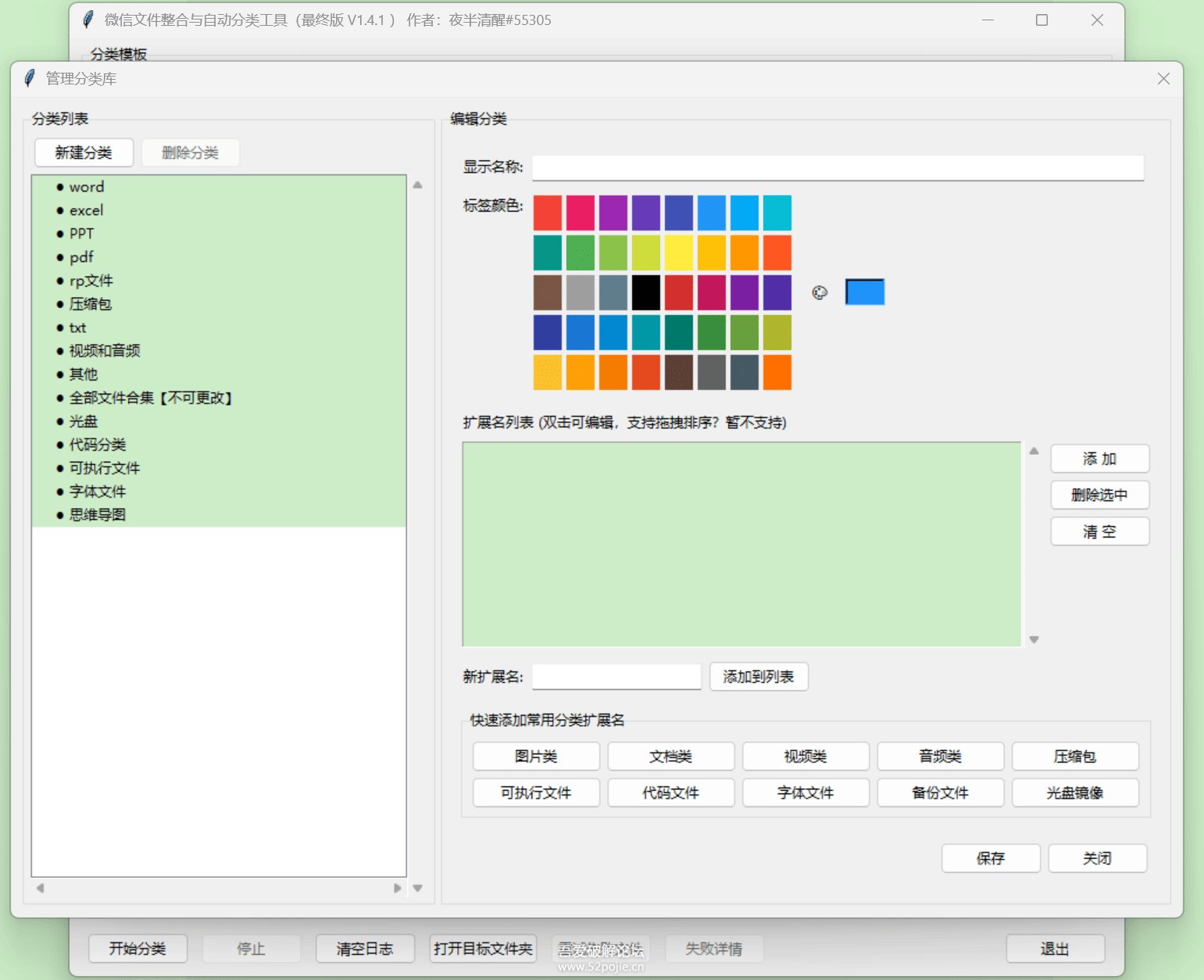
Task: Choose 视频和音频 from category list
Action: 105,351
